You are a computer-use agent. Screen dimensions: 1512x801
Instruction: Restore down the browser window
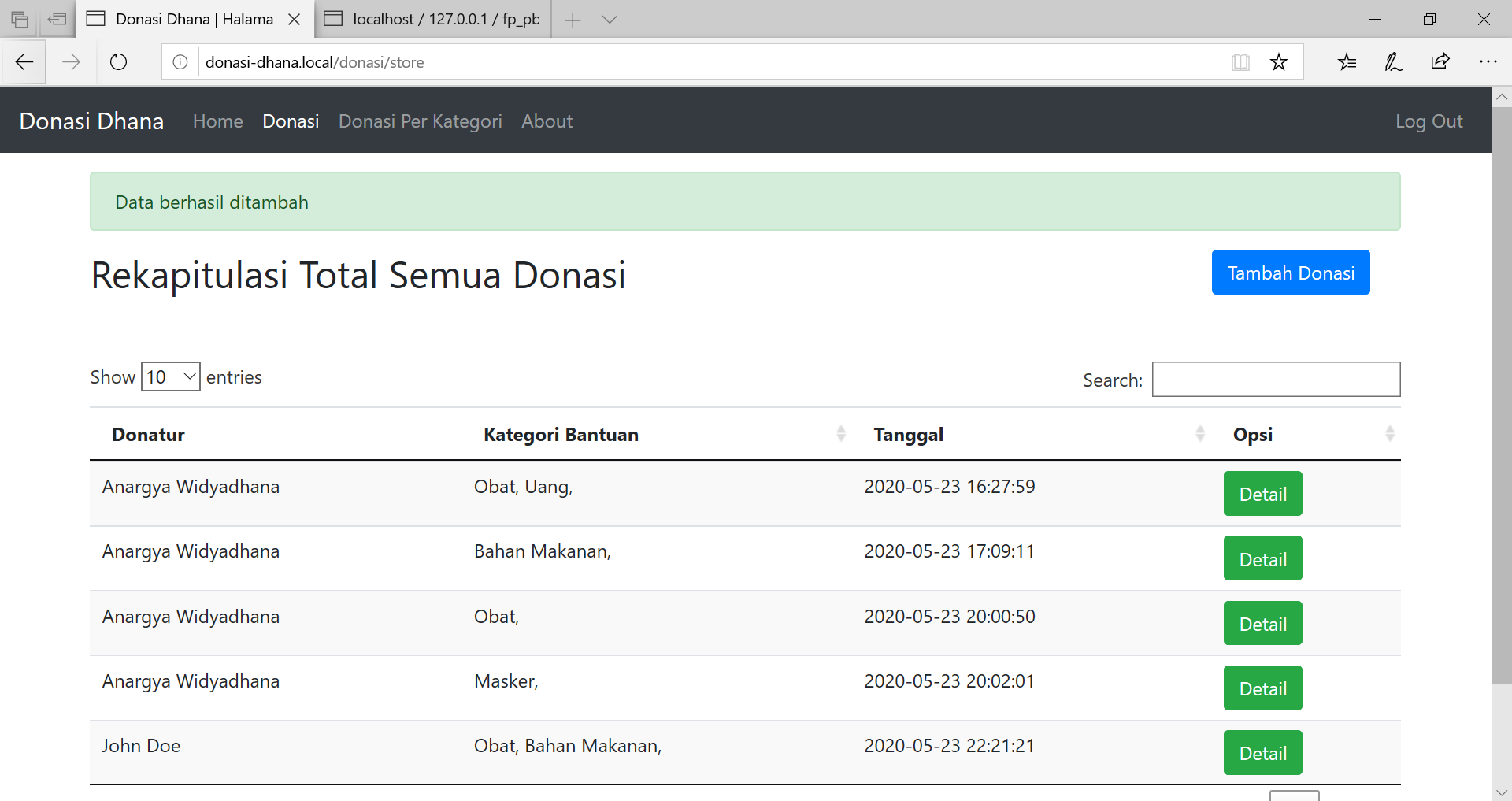[x=1430, y=20]
